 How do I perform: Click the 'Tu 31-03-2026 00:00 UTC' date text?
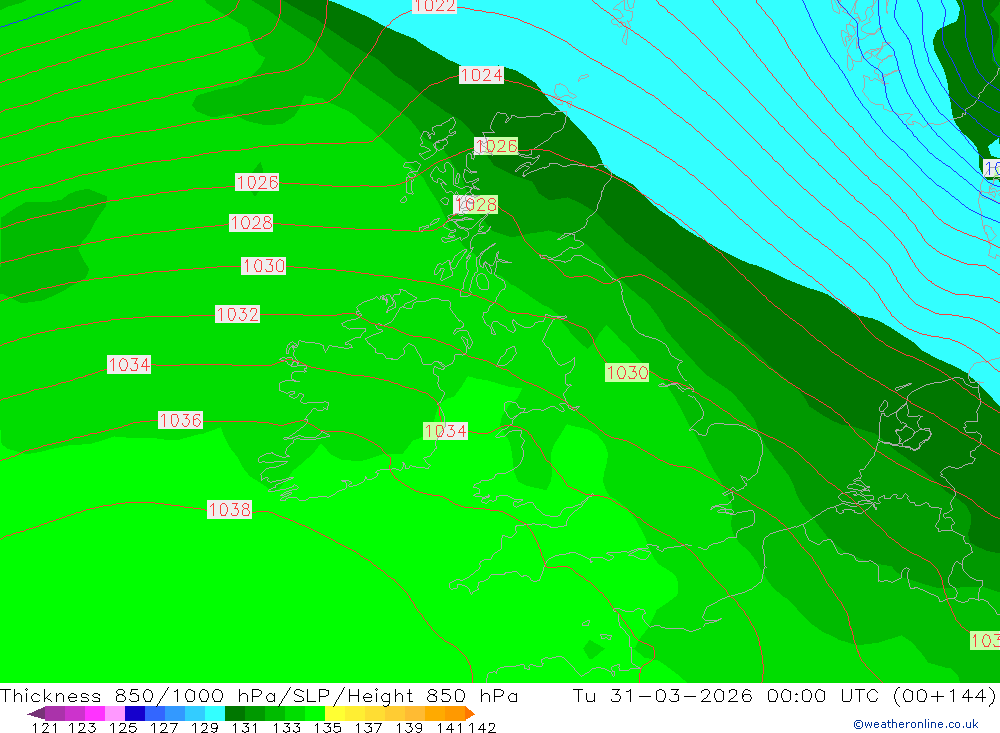pos(728,695)
